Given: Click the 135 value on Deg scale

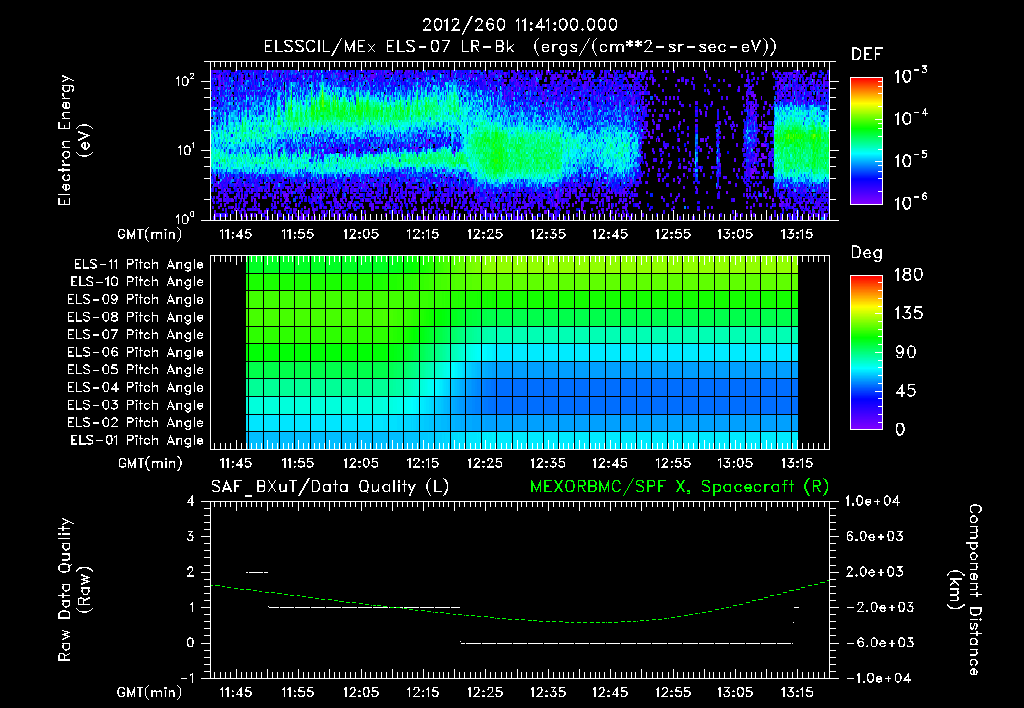Looking at the screenshot, I should (x=908, y=314).
